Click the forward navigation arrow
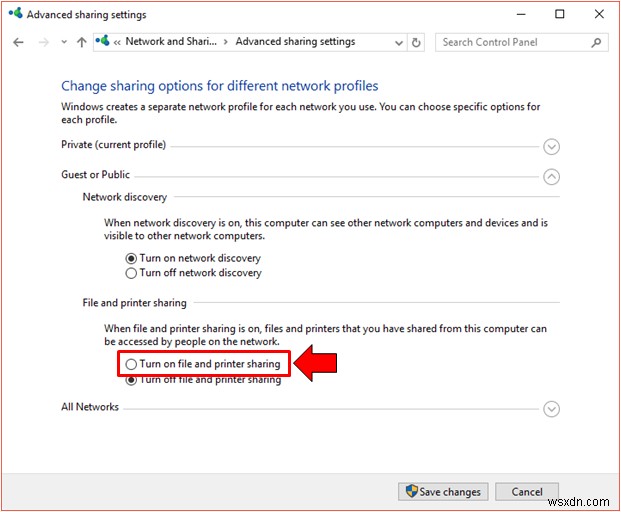 44,42
